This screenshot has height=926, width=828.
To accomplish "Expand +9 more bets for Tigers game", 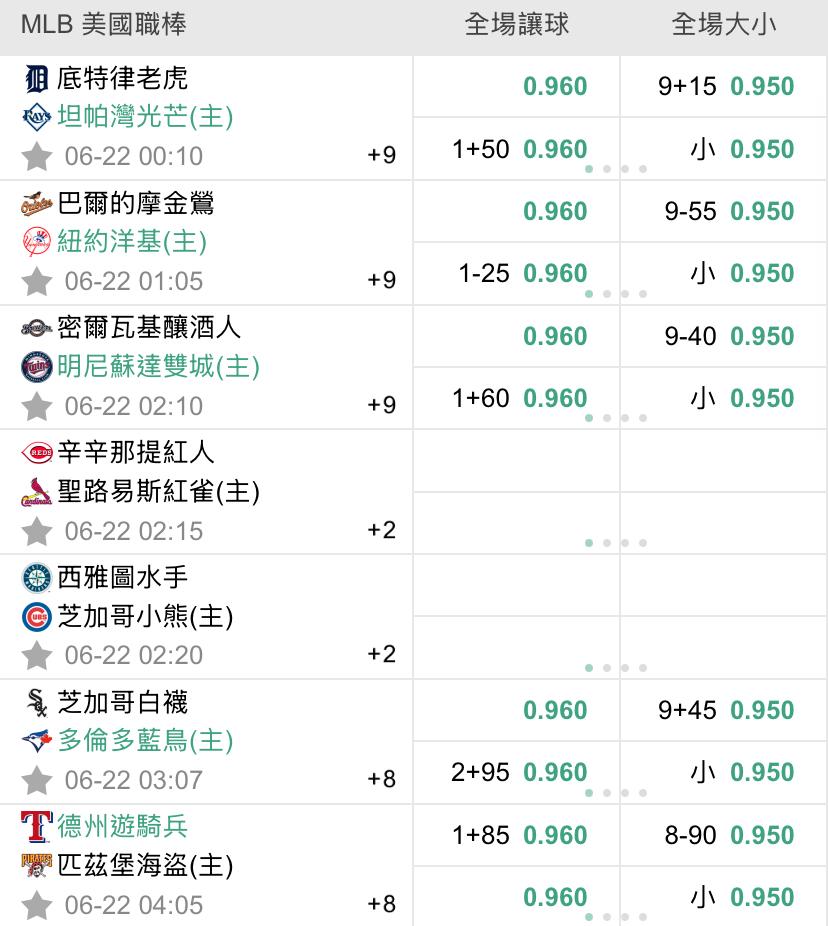I will click(x=382, y=155).
